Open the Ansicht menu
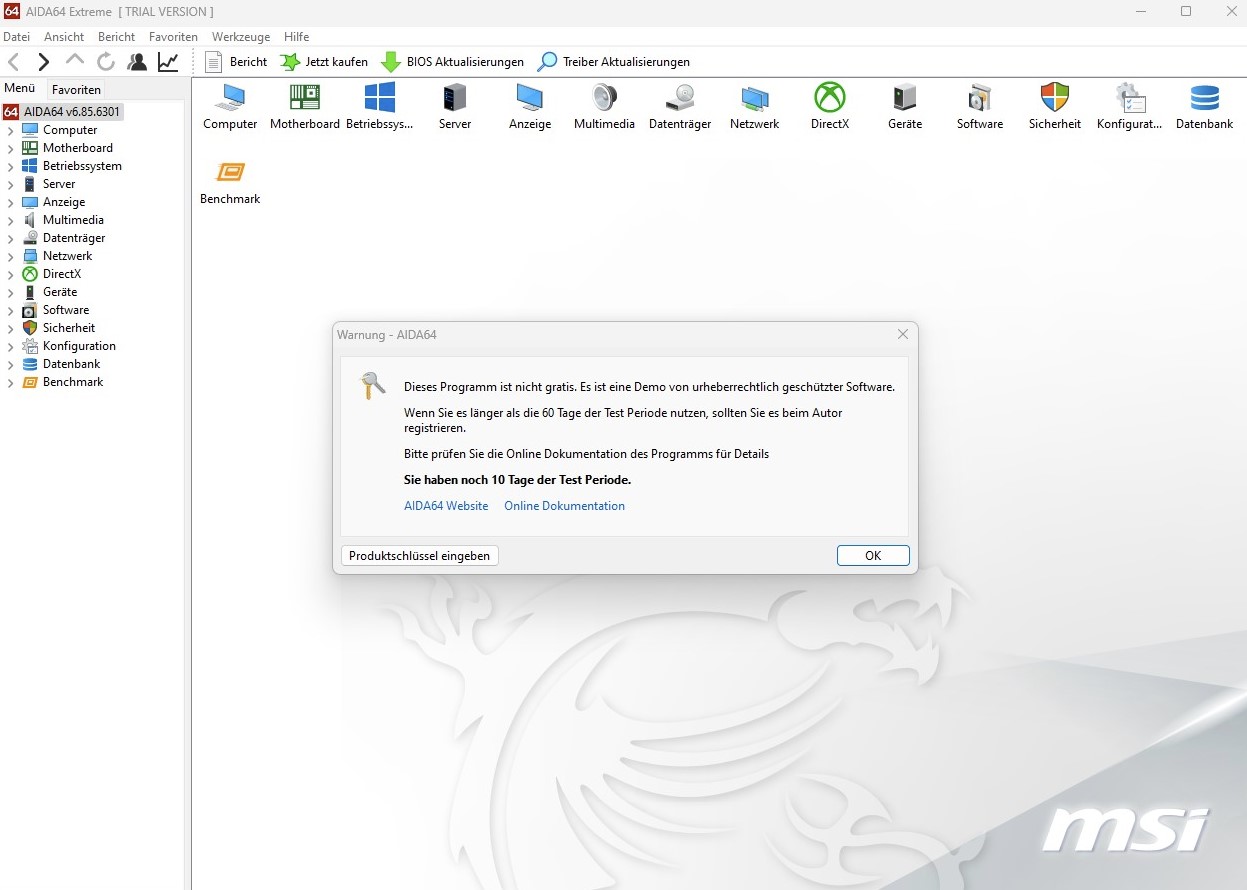 point(64,37)
